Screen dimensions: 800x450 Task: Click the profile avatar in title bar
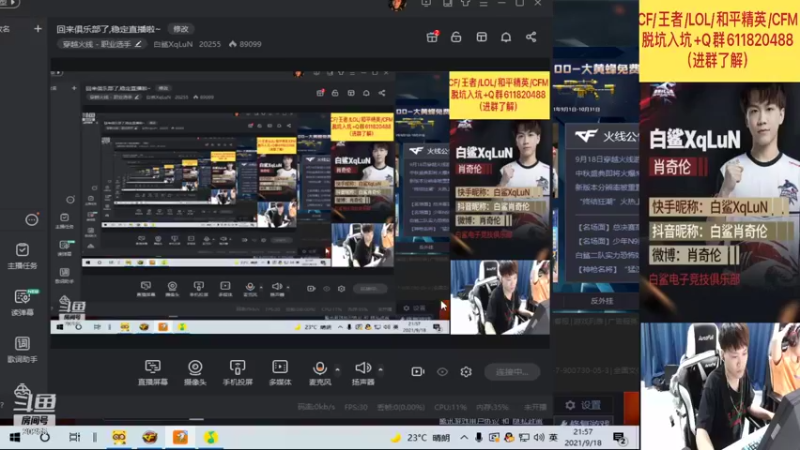397,5
